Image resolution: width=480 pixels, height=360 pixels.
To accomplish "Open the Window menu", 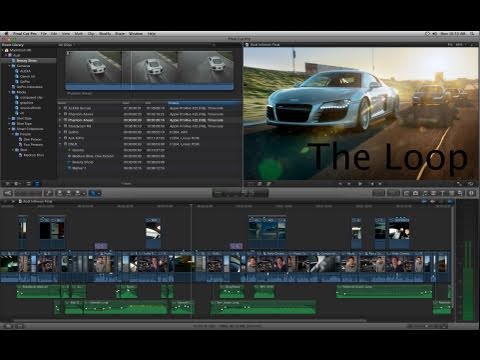I will click(x=136, y=34).
